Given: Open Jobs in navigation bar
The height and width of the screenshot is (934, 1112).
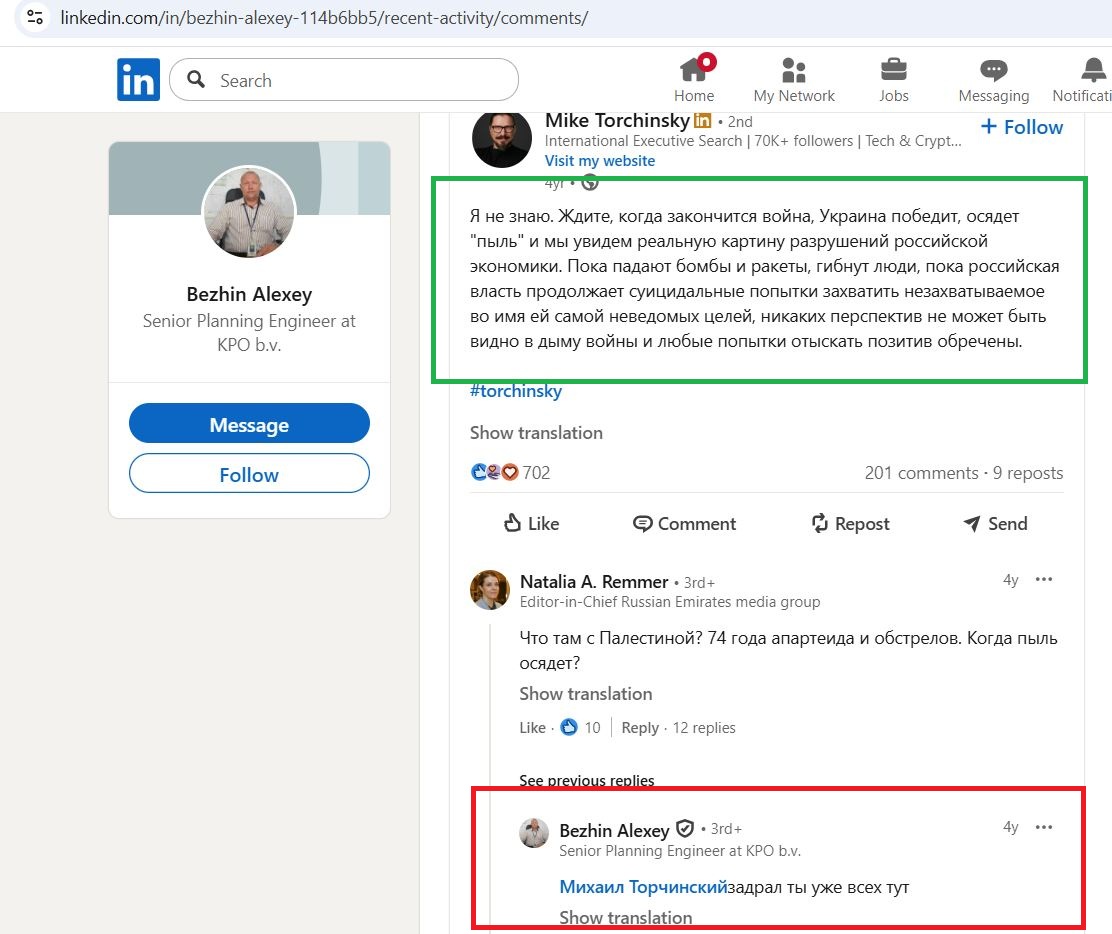Looking at the screenshot, I should click(x=894, y=79).
